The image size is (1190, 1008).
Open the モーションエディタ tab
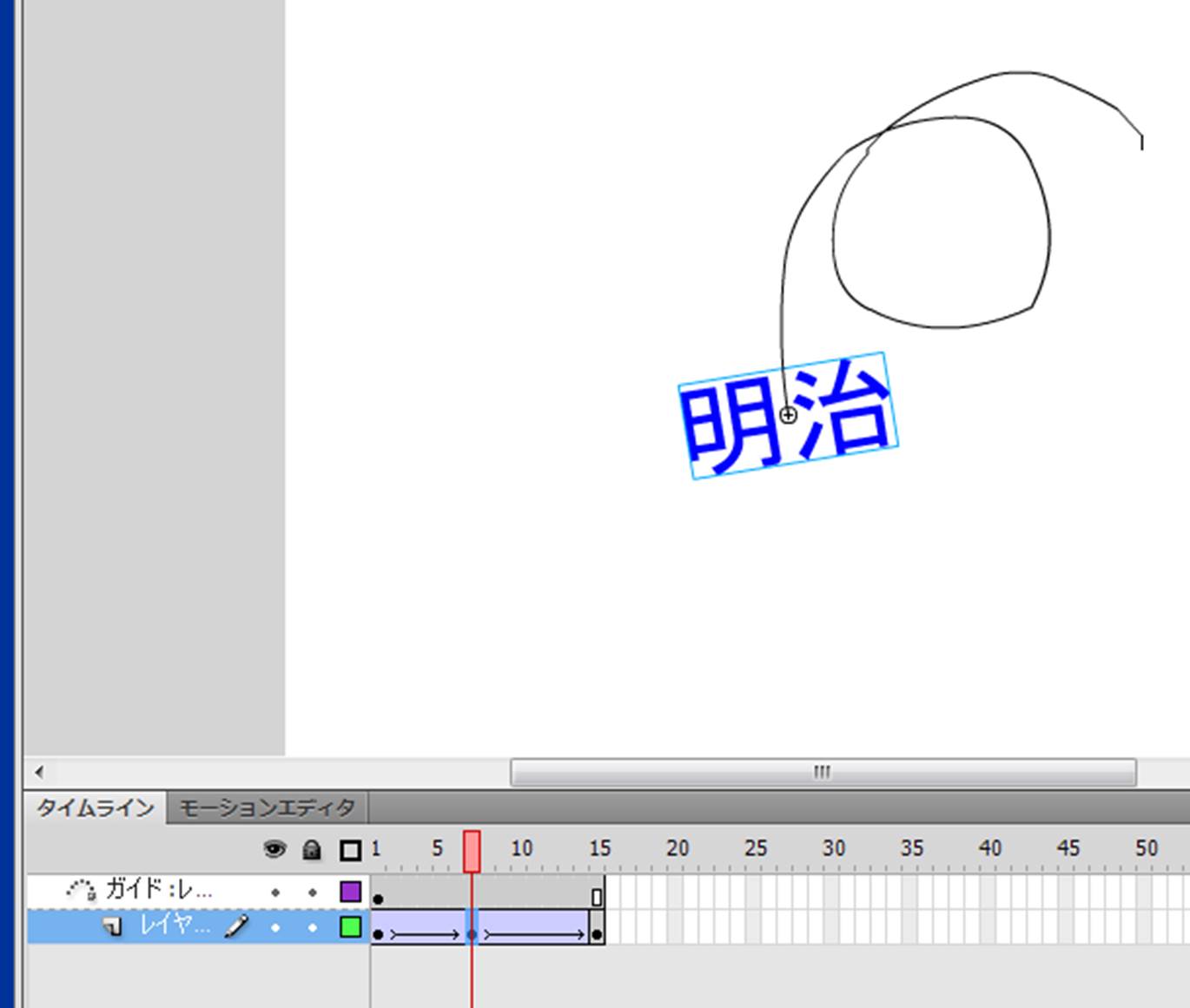click(267, 808)
